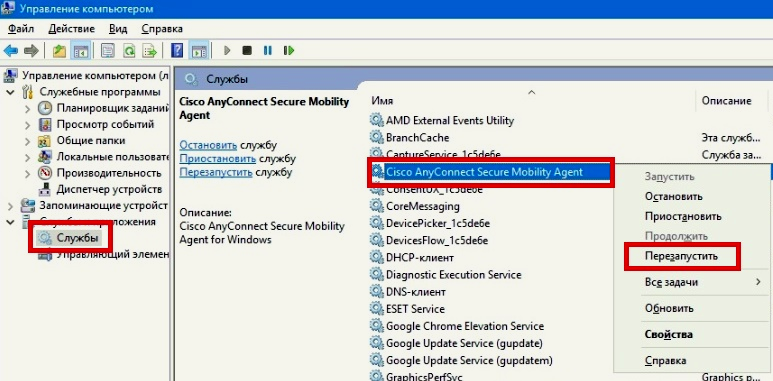
Task: Click the Forward arrow toolbar icon
Action: [31, 50]
